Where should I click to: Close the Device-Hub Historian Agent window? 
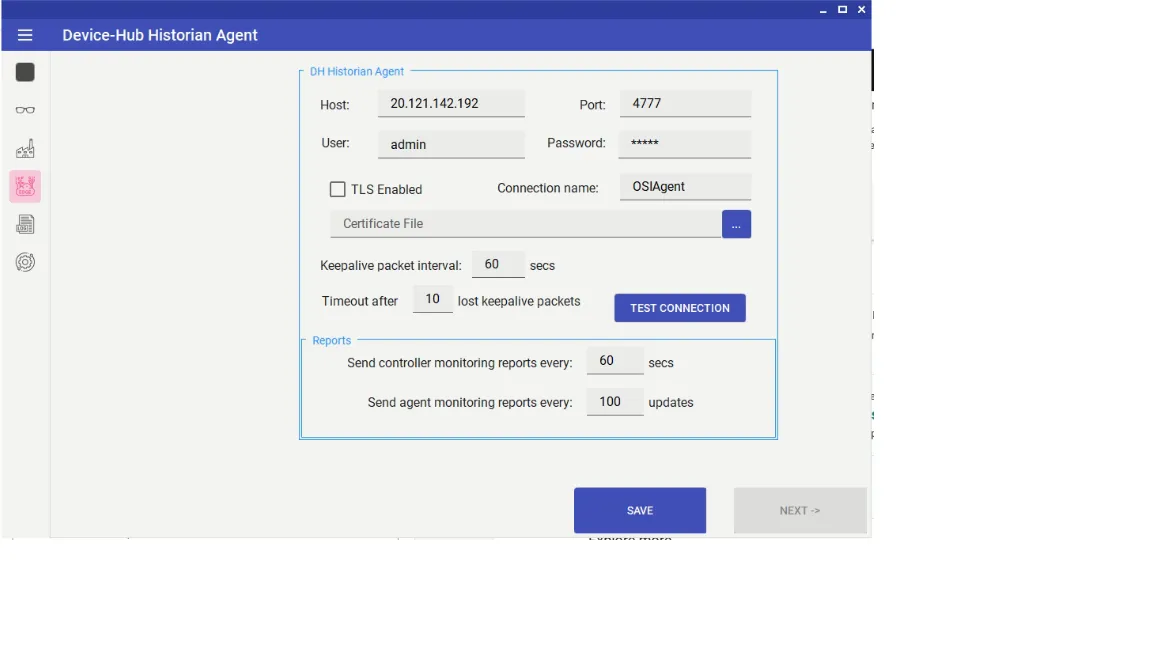point(862,10)
